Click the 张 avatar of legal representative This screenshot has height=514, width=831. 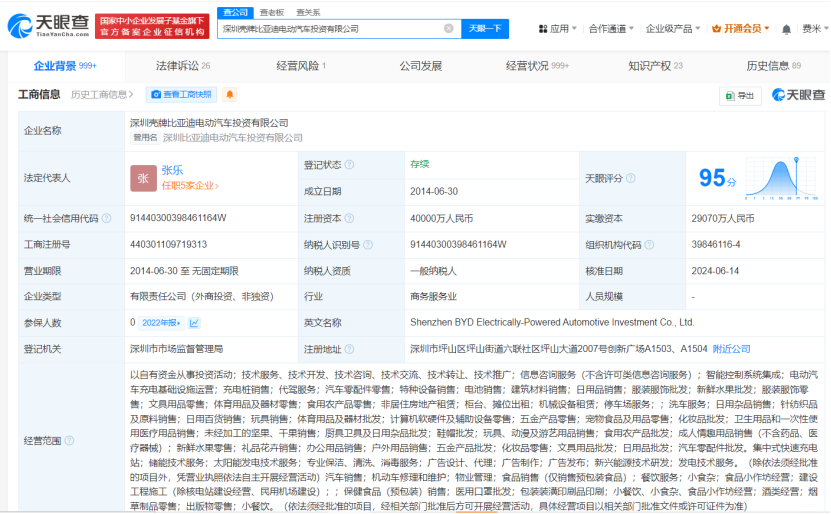[143, 178]
